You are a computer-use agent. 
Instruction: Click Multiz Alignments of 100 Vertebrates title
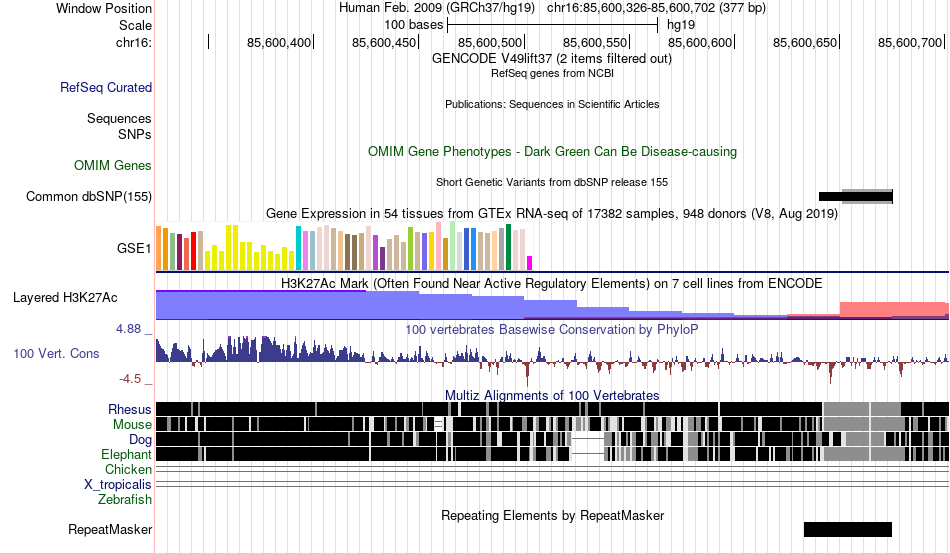point(552,396)
